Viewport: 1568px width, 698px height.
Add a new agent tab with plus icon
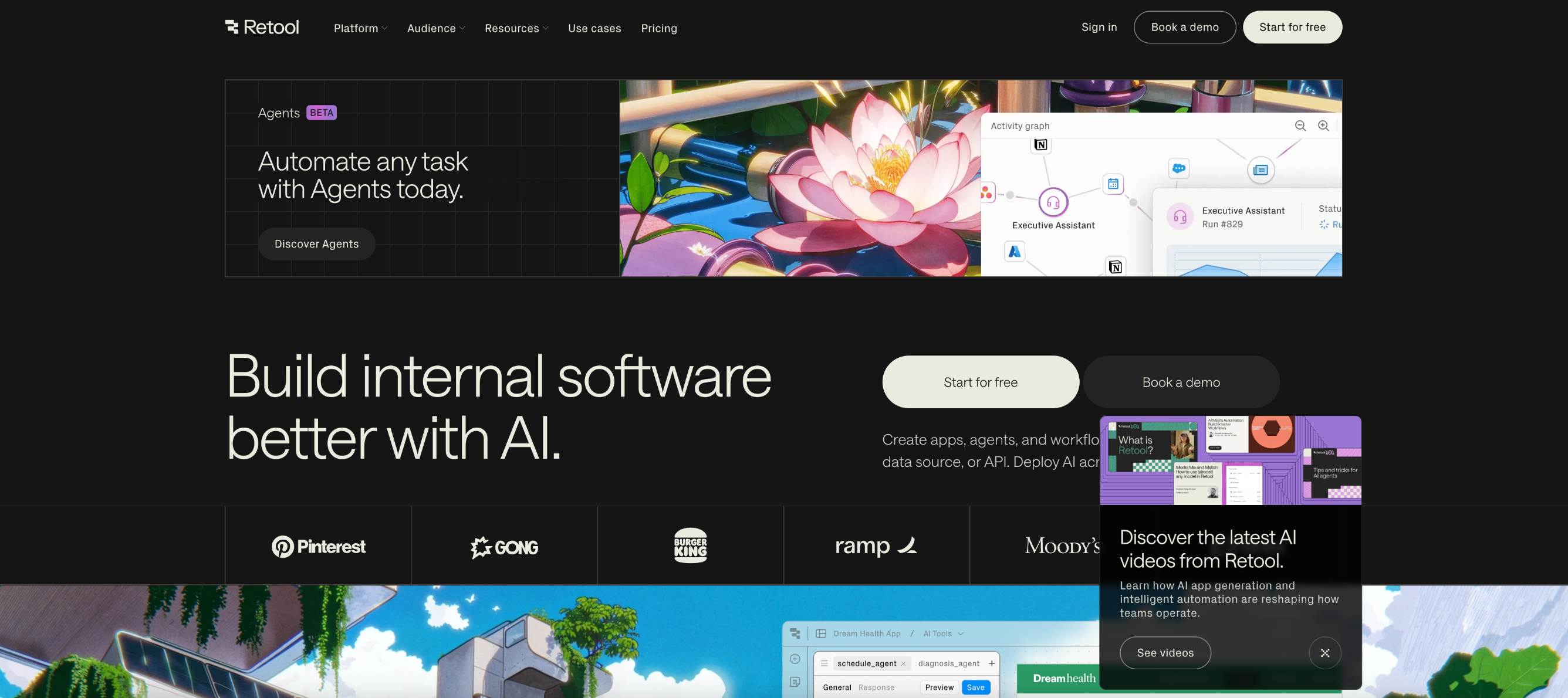point(992,663)
